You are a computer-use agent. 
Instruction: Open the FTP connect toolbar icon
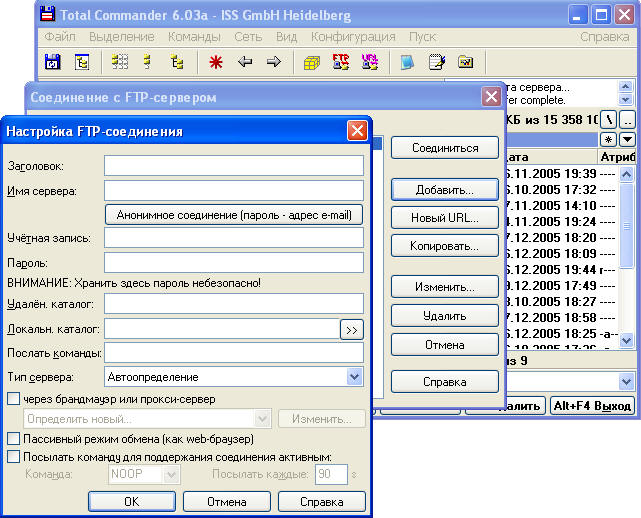(x=341, y=62)
